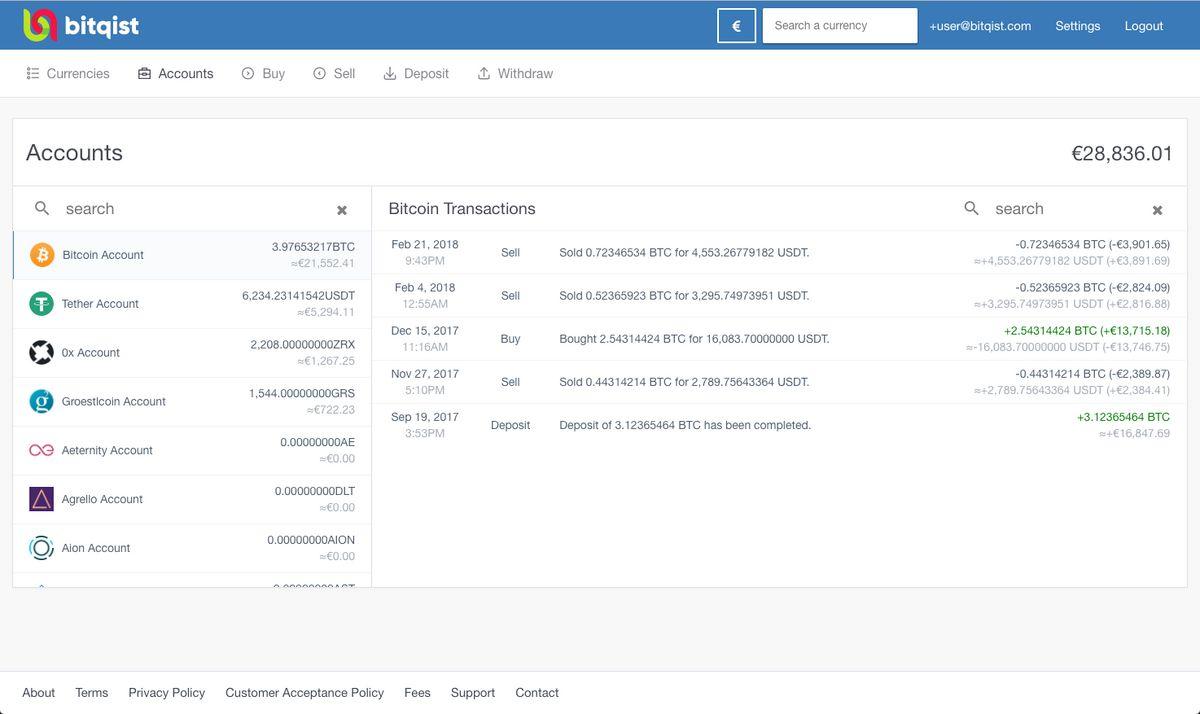
Task: Clear the accounts search field
Action: pos(342,210)
